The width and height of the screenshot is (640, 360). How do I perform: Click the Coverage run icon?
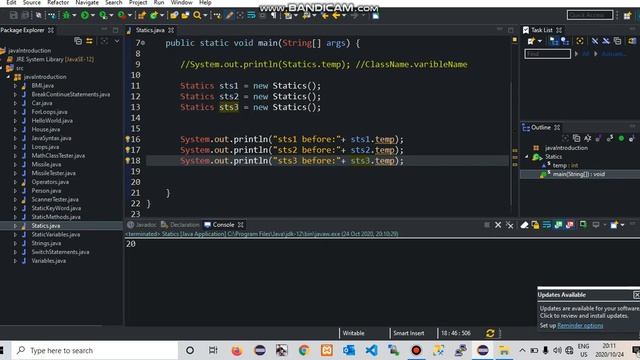click(x=103, y=16)
